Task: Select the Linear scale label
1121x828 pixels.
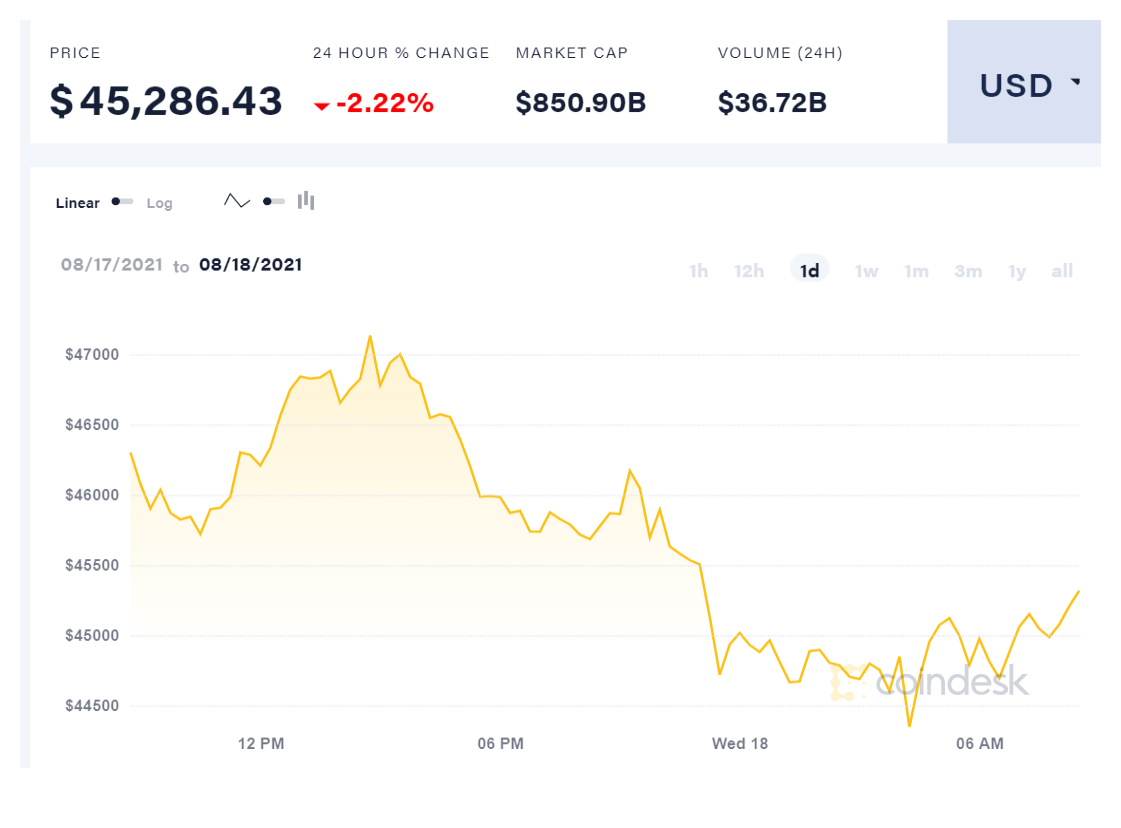Action: coord(78,203)
